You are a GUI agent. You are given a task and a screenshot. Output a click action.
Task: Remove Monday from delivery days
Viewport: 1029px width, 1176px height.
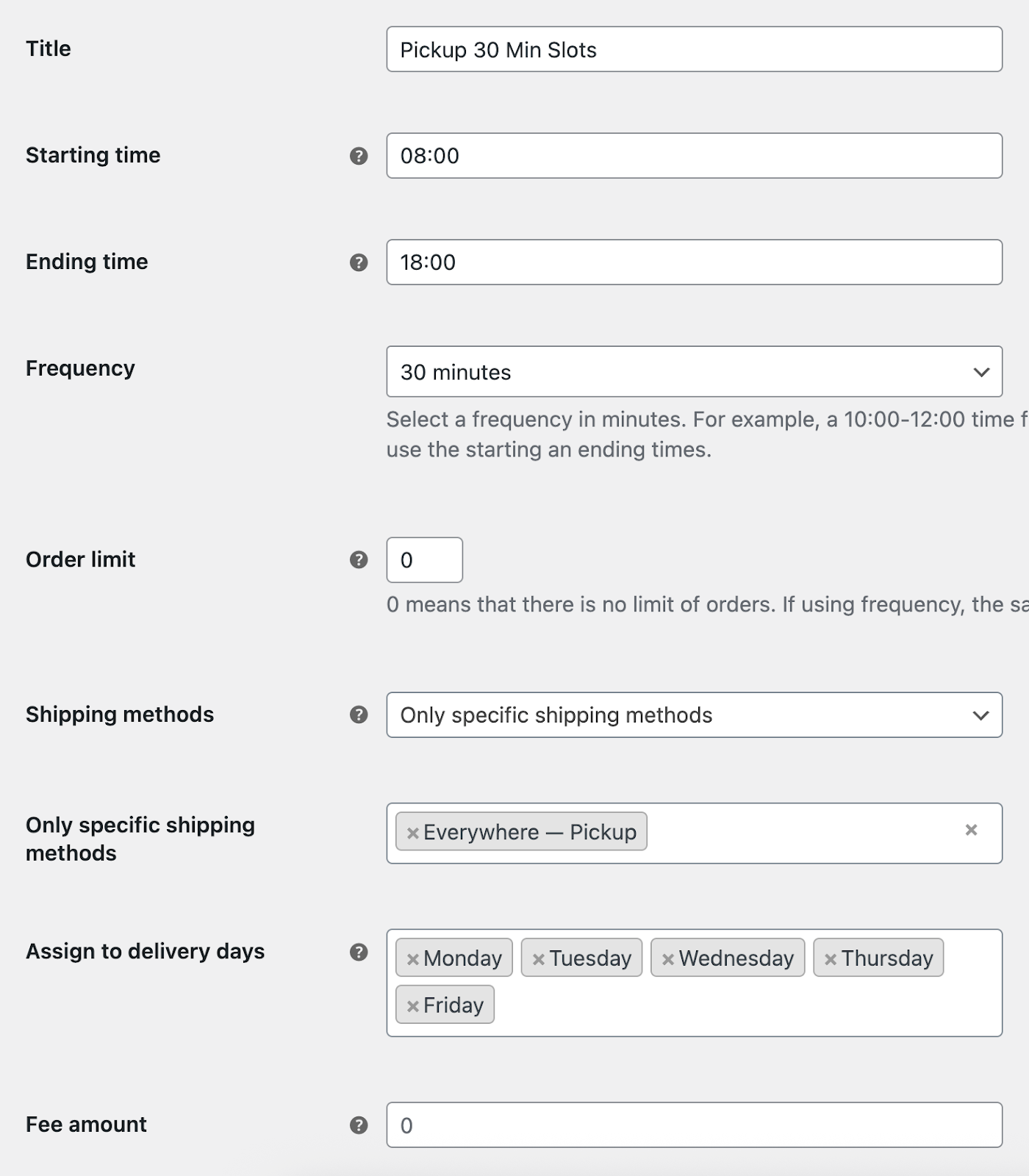pyautogui.click(x=412, y=959)
